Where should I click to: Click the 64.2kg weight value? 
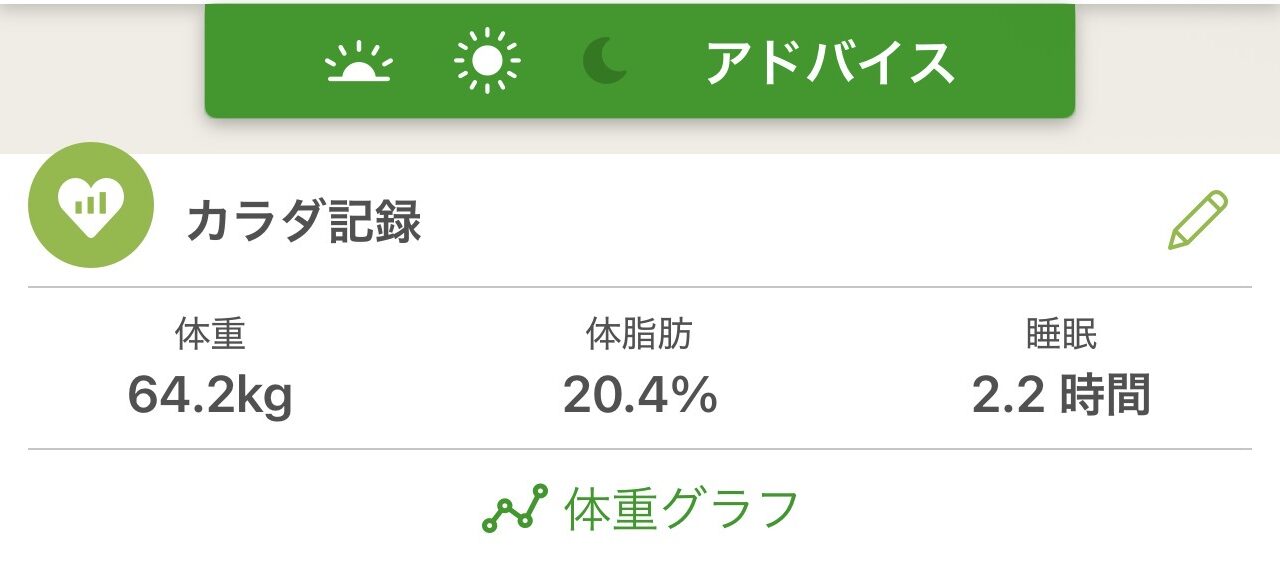click(210, 395)
